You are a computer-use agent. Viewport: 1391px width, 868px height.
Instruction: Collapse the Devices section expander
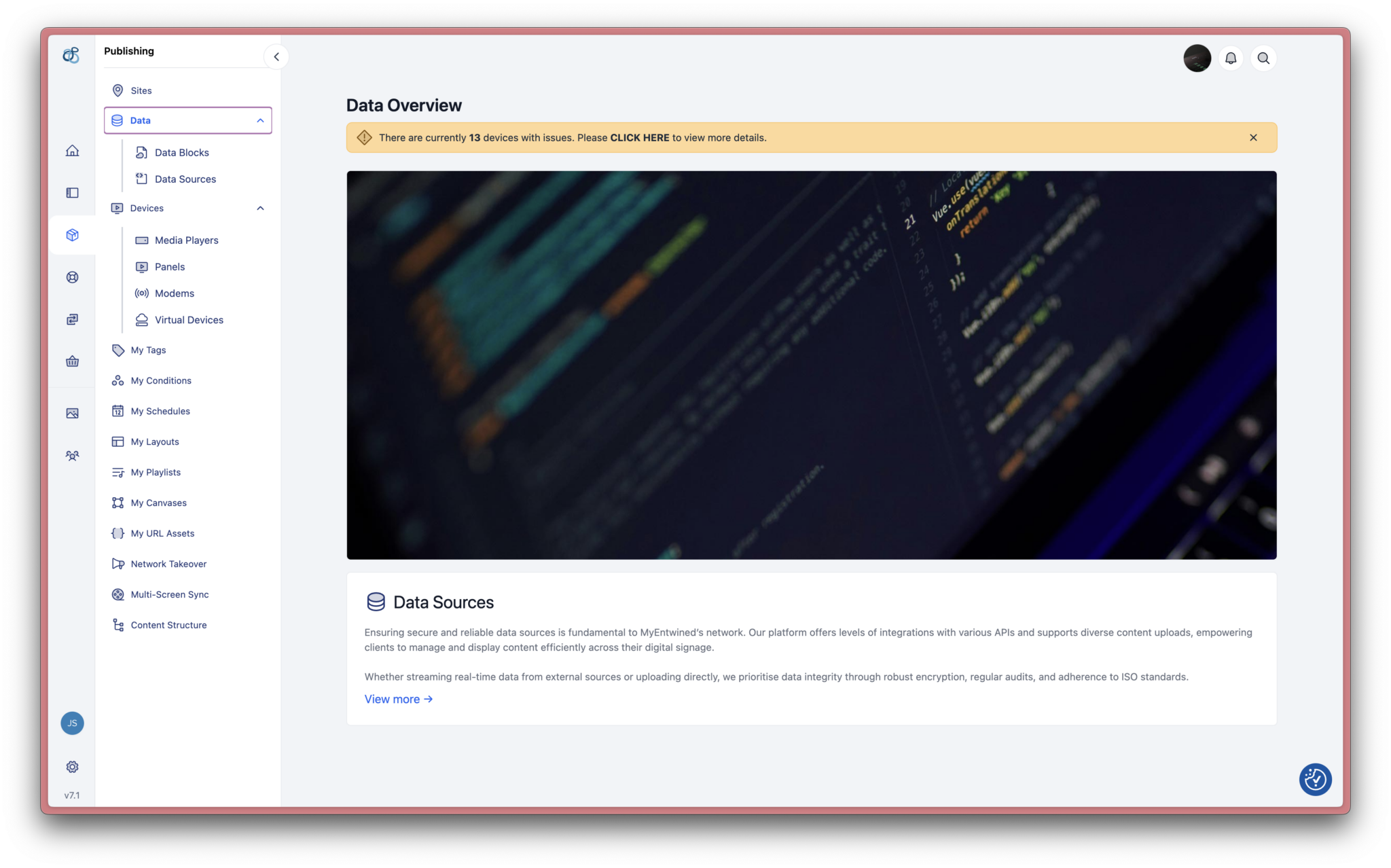click(261, 208)
